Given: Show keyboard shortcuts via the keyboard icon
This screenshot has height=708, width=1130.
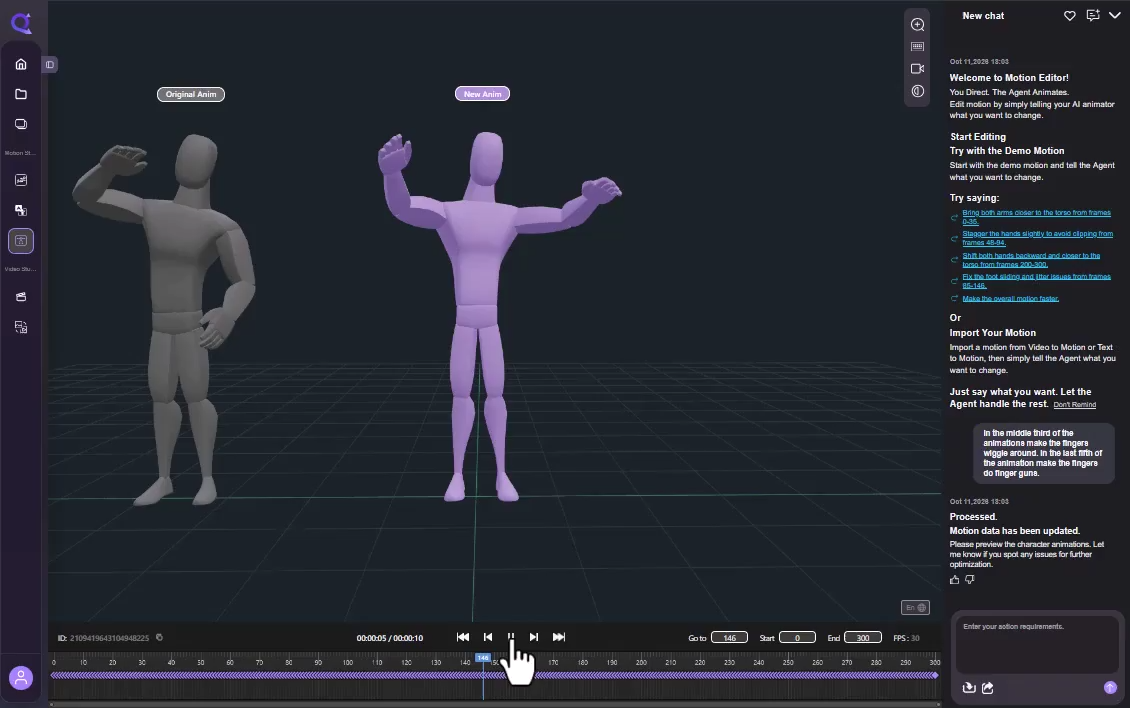Looking at the screenshot, I should [917, 47].
